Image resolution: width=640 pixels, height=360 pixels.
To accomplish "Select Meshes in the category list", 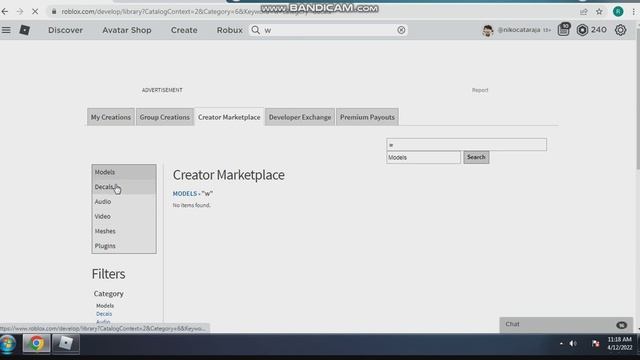I will click(124, 231).
